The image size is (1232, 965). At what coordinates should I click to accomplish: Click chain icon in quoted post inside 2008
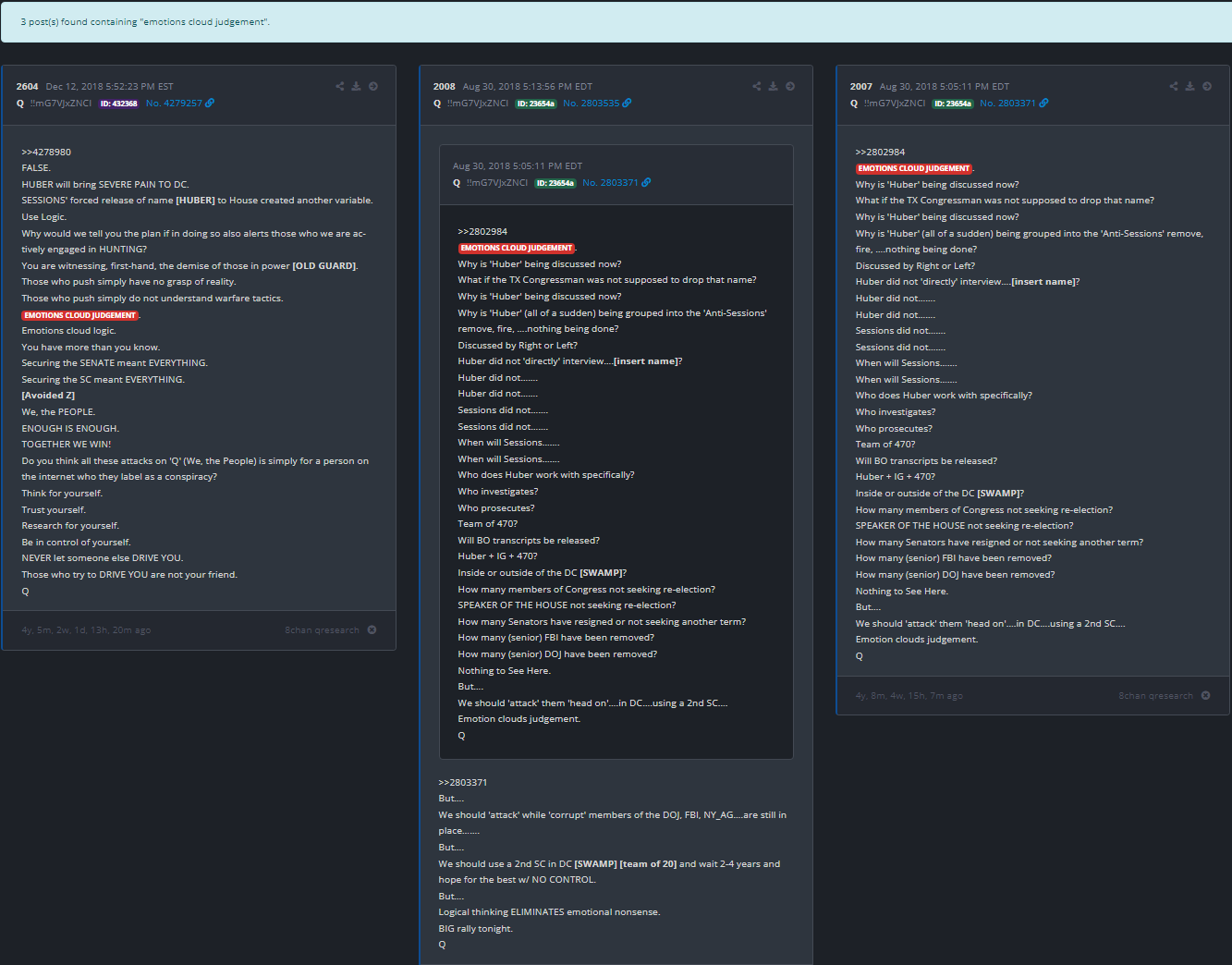[x=646, y=182]
